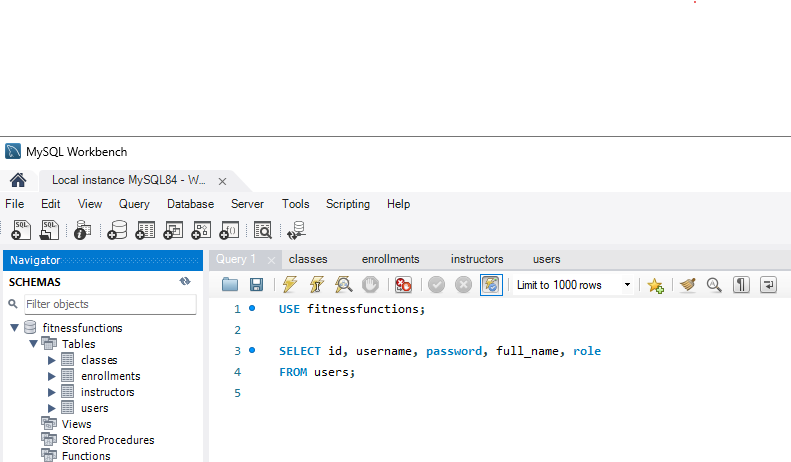Open the Limit to 1000 rows dropdown
Screen dimensions: 791x462
pos(627,285)
